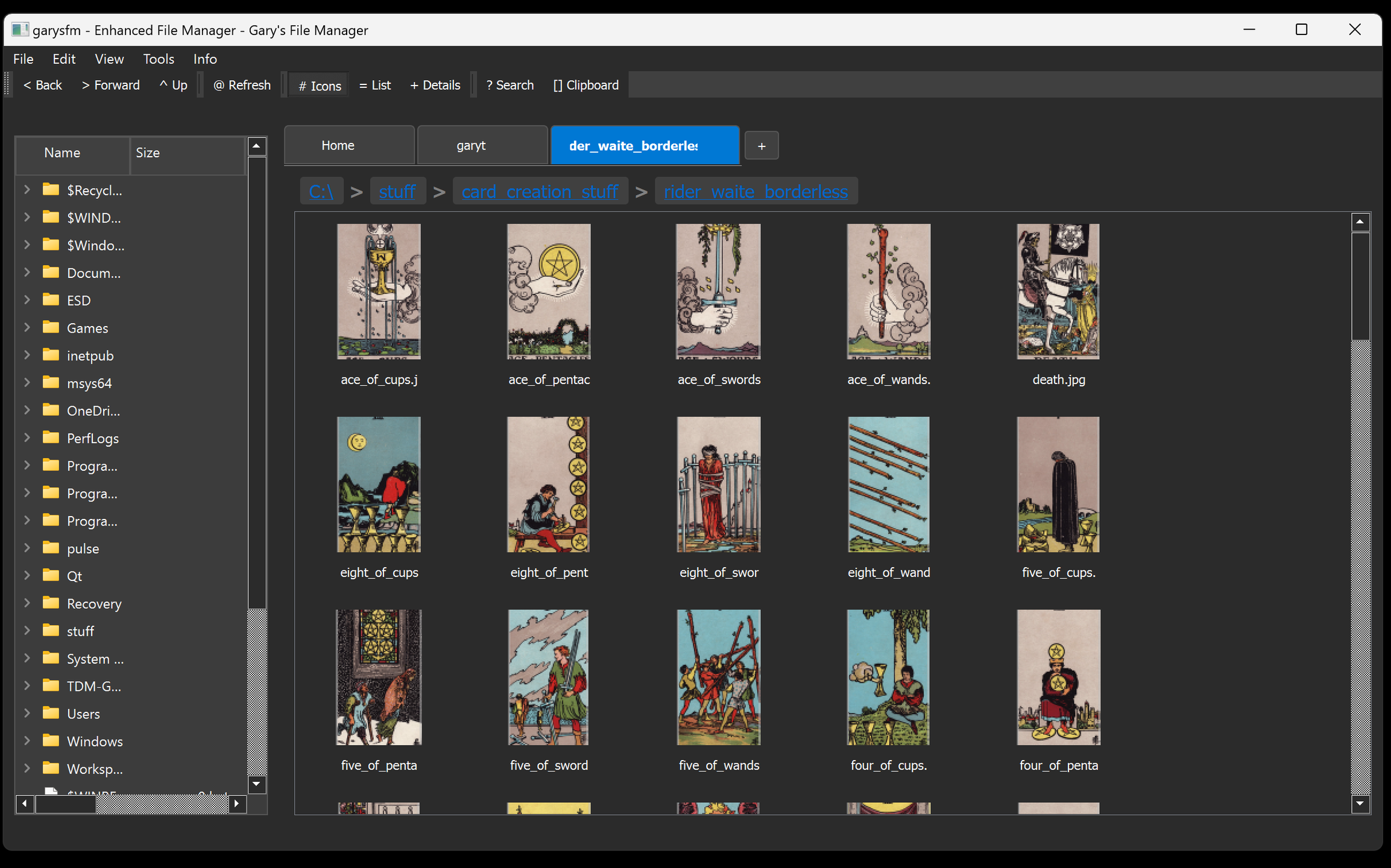
Task: Expand the Games folder node
Action: 27,328
